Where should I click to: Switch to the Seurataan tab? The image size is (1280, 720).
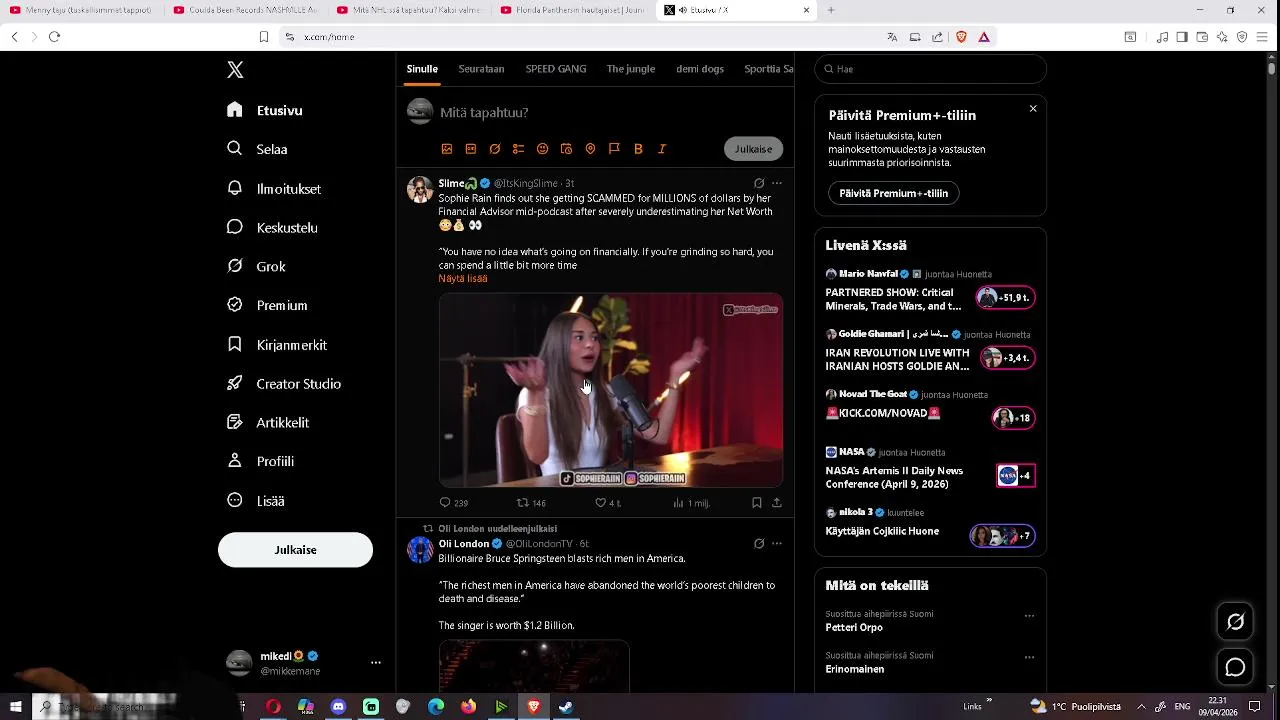pos(481,69)
